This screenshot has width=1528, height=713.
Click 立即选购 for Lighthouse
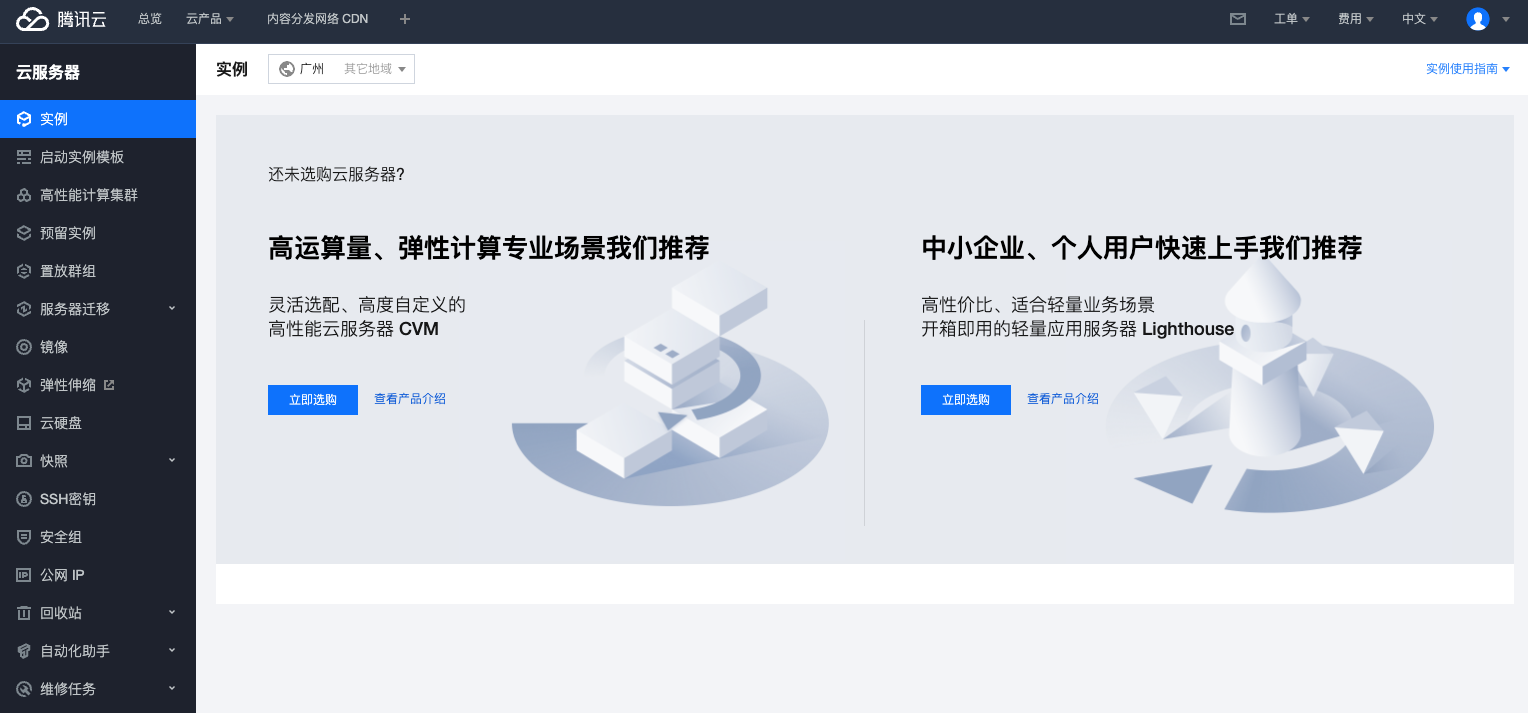click(966, 399)
